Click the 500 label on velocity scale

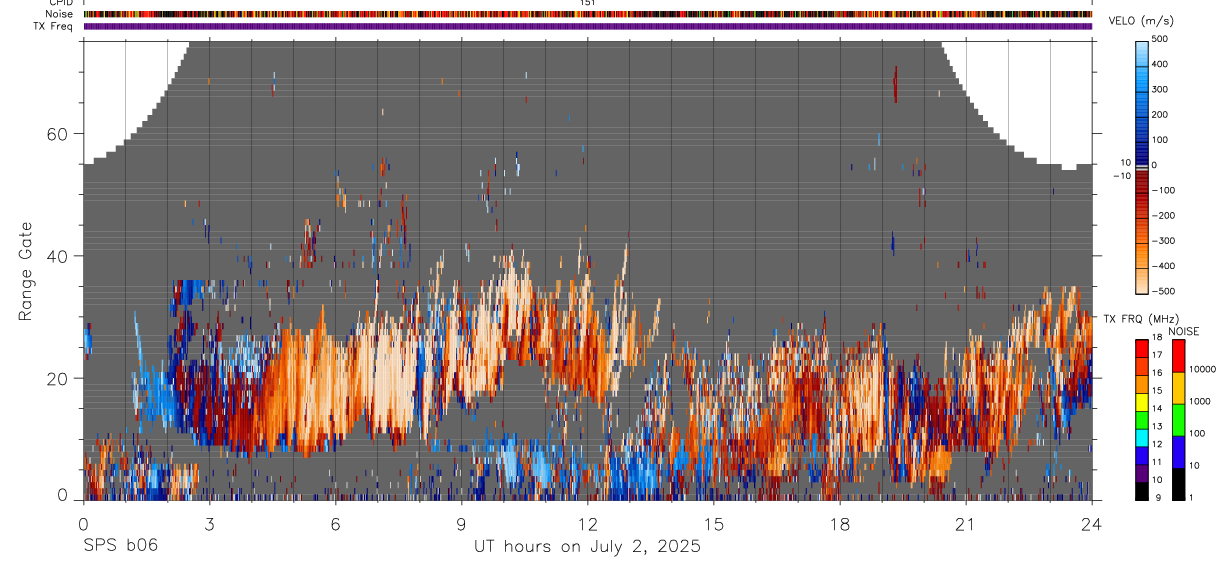tap(1160, 39)
